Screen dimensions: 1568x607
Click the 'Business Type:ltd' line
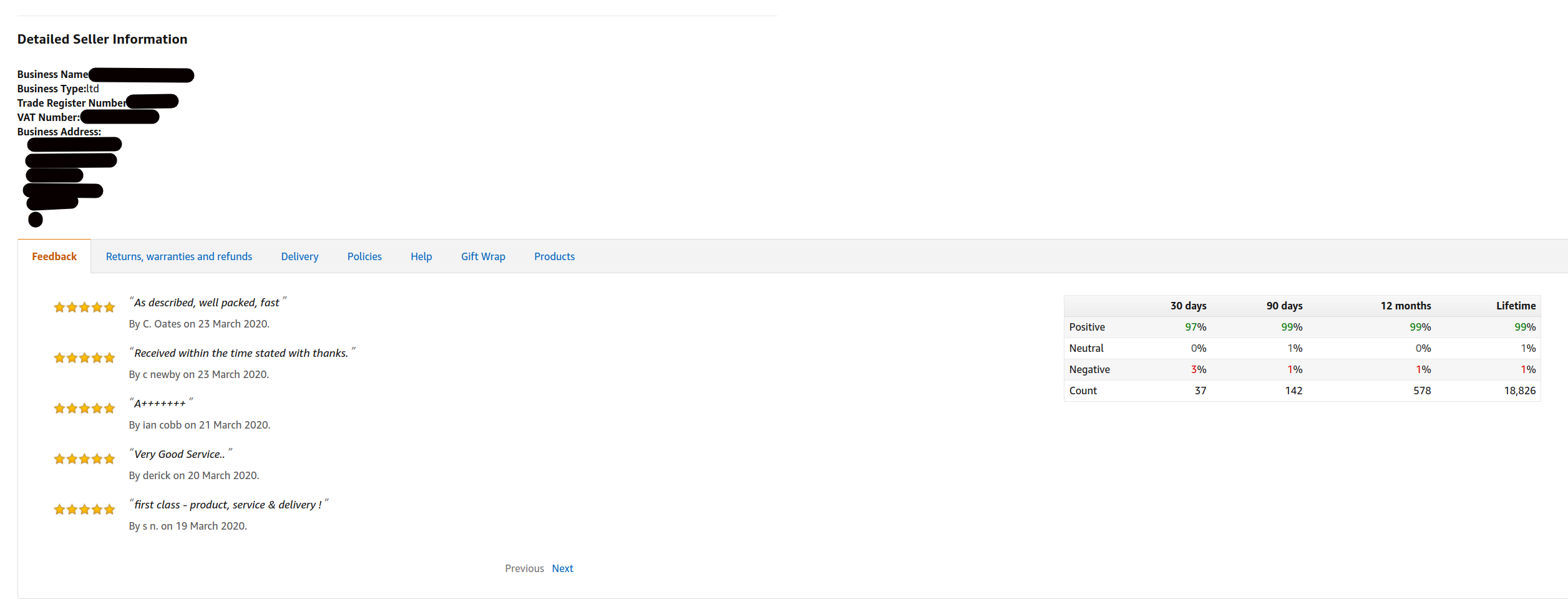(x=58, y=89)
